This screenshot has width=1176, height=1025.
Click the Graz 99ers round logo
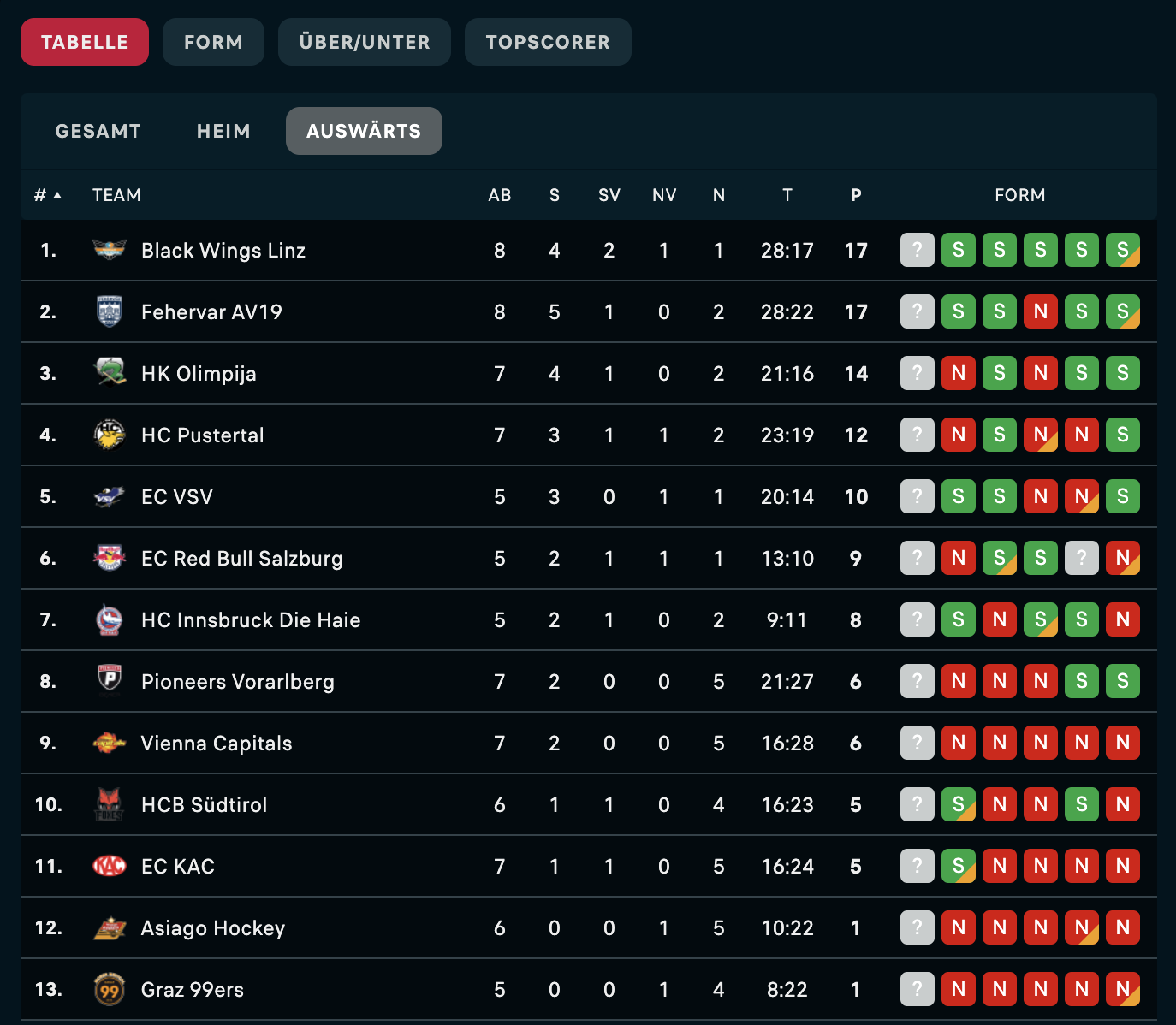pyautogui.click(x=110, y=989)
